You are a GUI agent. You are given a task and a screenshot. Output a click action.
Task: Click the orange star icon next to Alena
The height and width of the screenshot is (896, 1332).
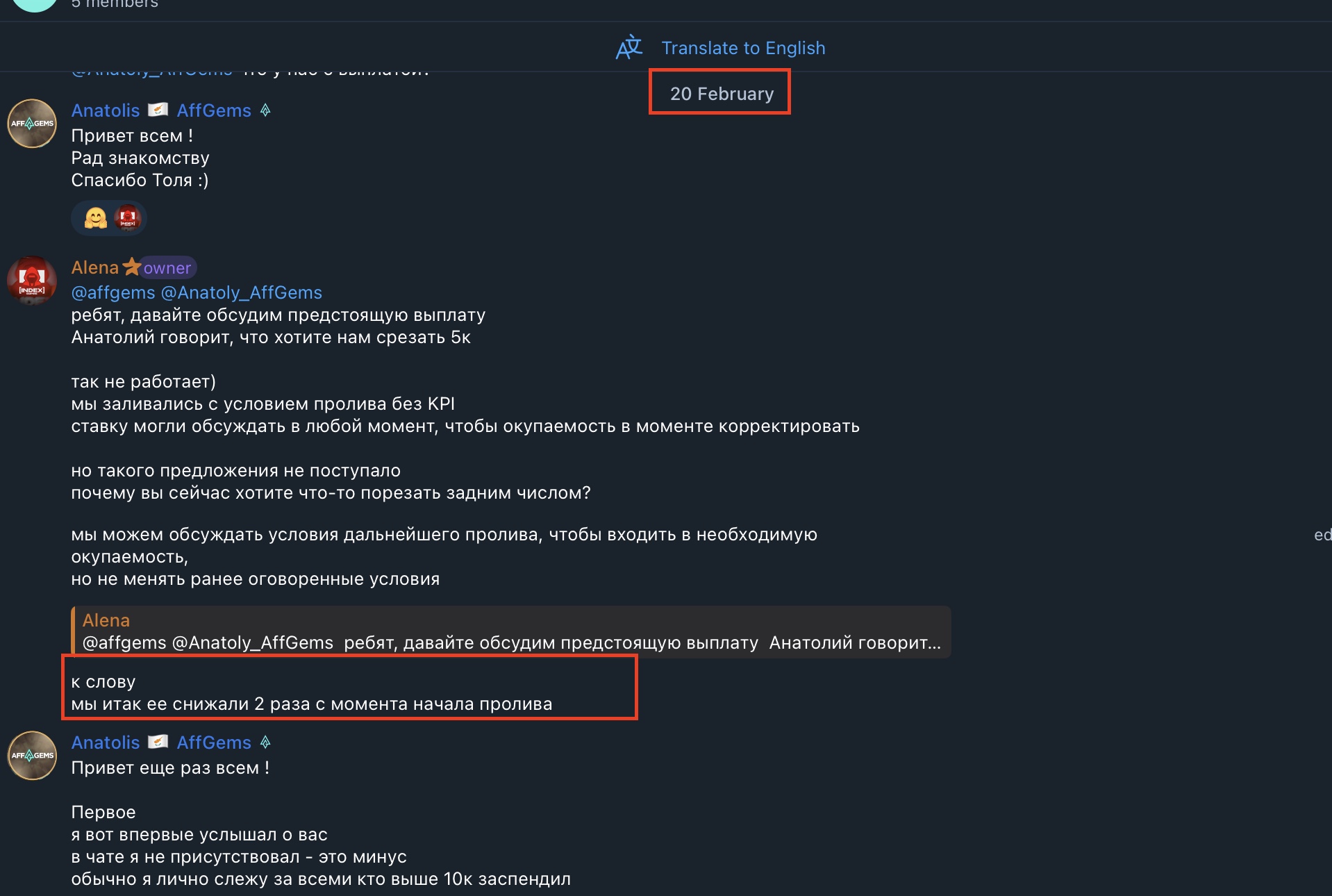click(131, 267)
